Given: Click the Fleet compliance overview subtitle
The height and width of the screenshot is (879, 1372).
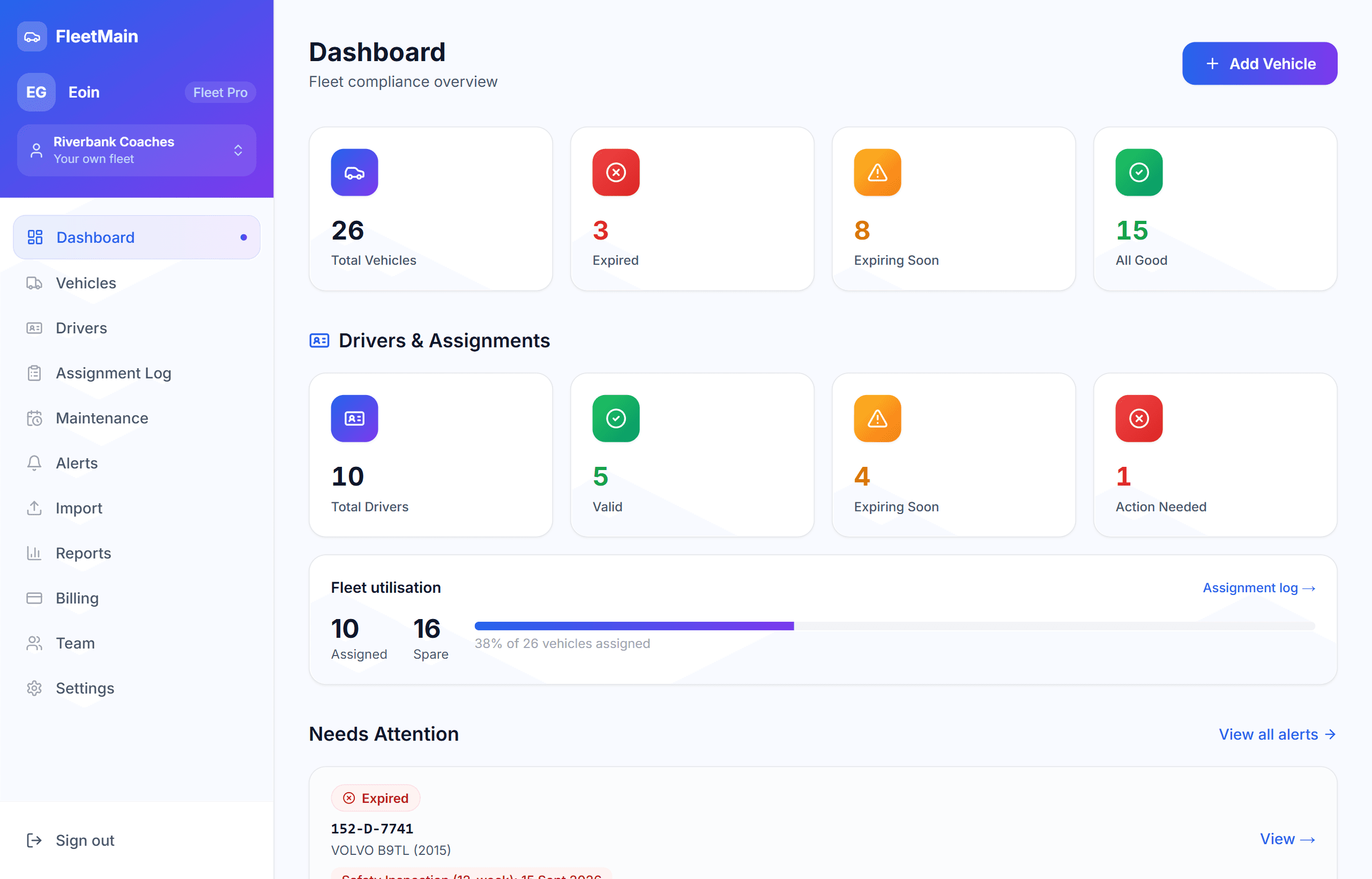Looking at the screenshot, I should pos(403,81).
